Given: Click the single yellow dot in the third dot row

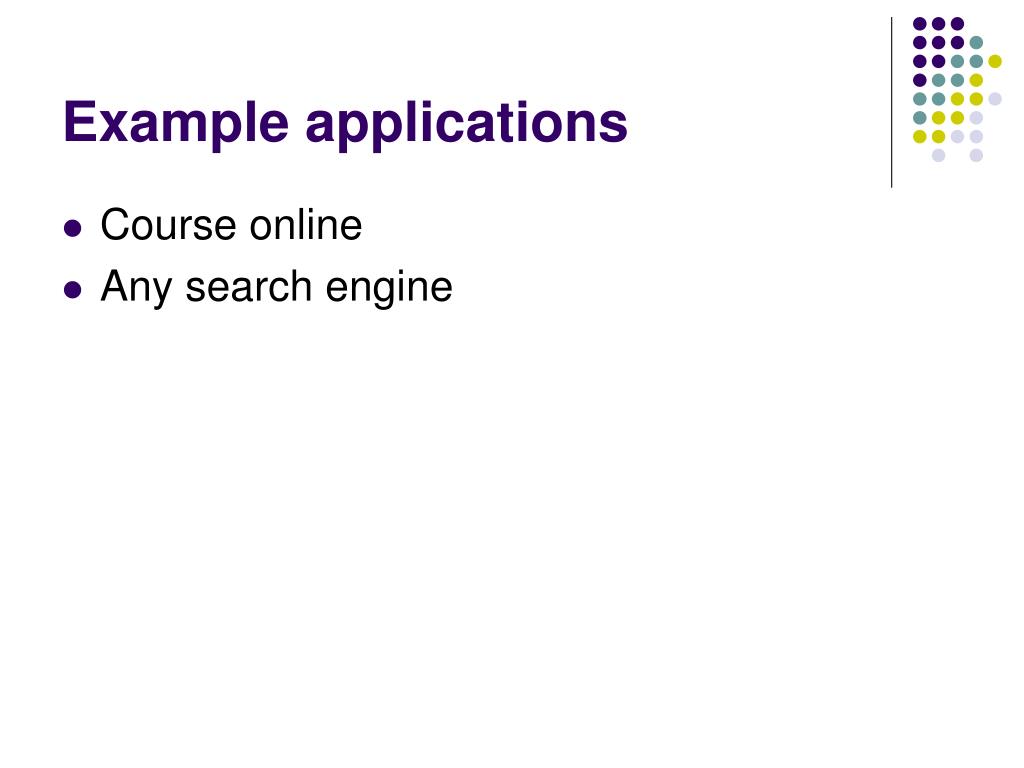Looking at the screenshot, I should [x=995, y=61].
